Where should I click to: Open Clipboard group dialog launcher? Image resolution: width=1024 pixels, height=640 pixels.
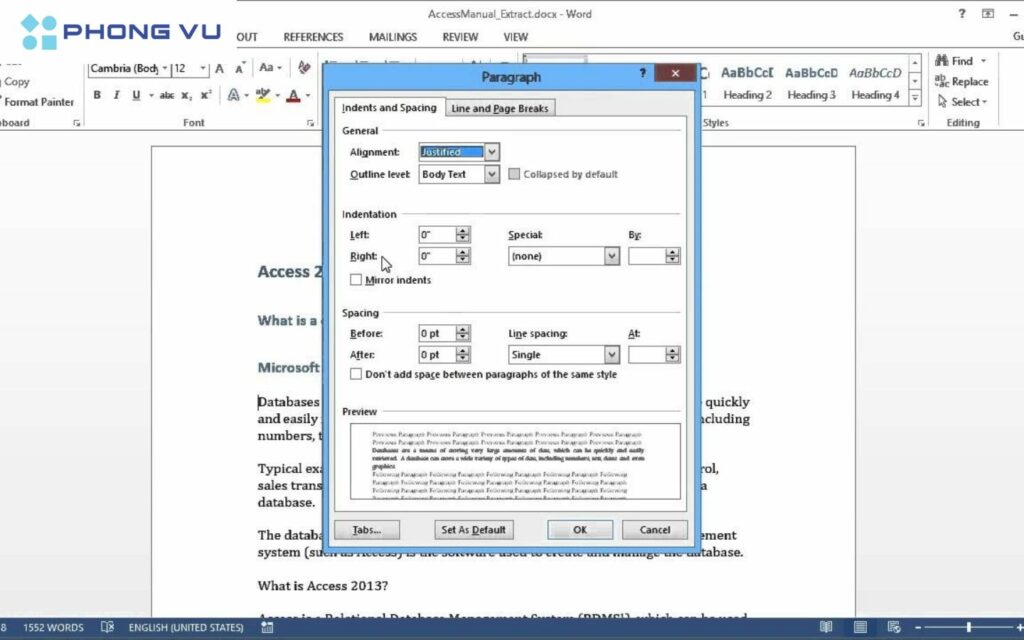76,123
